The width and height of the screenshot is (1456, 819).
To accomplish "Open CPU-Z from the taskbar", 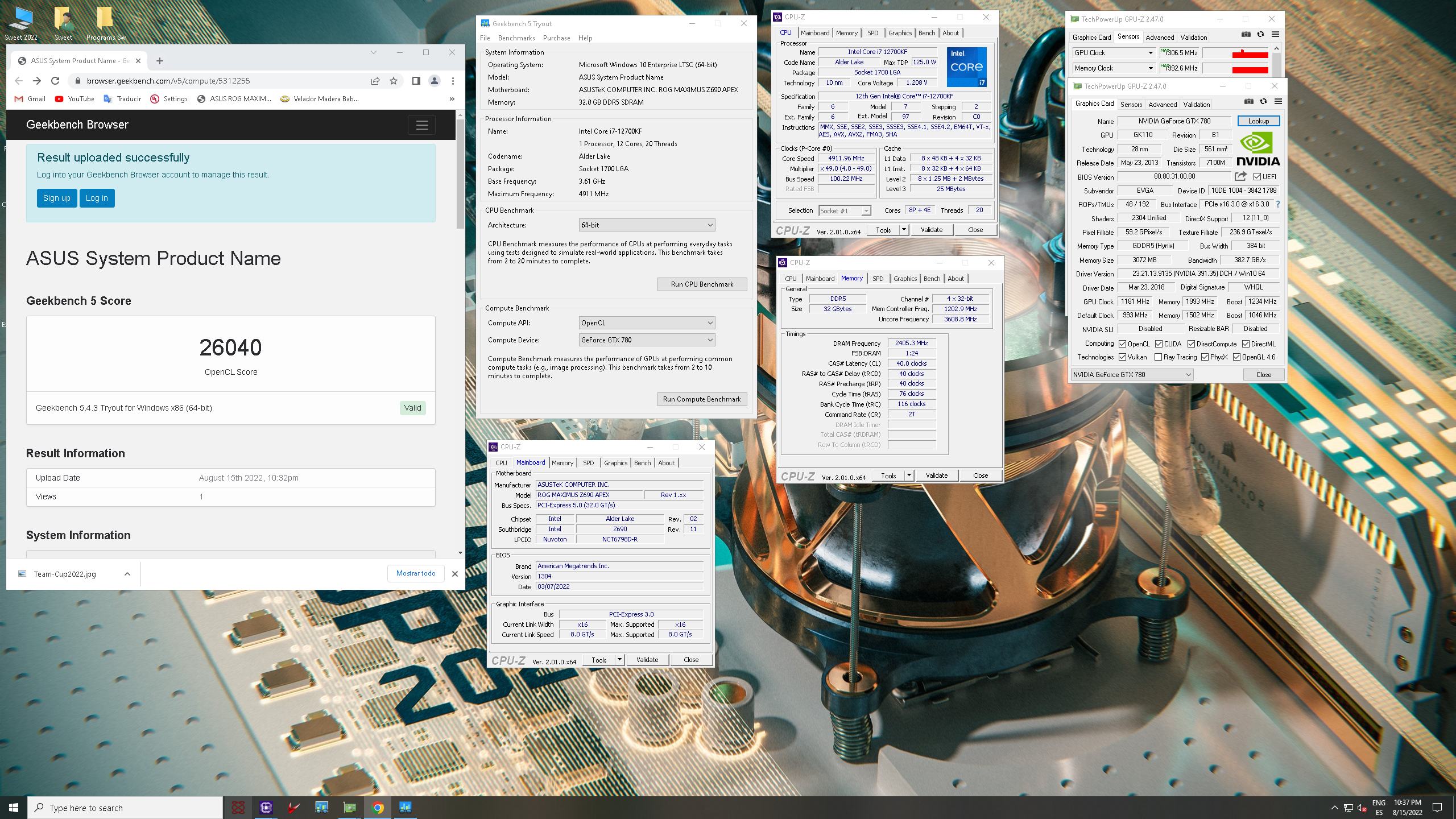I will [x=266, y=808].
